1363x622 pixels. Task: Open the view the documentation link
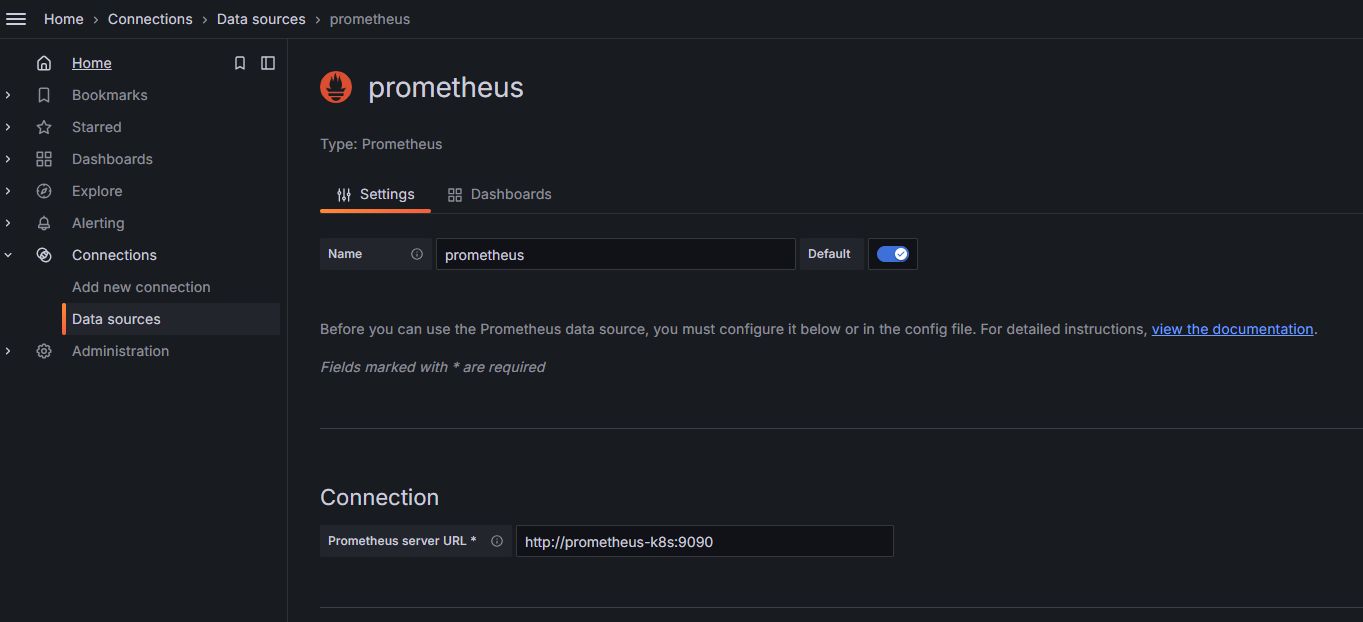[1232, 329]
